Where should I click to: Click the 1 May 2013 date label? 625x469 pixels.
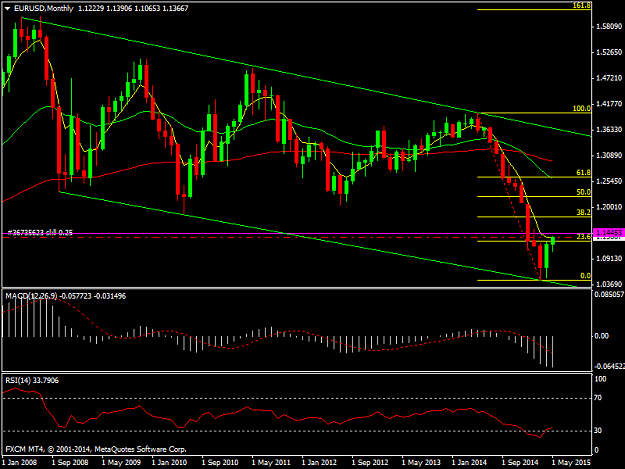[x=421, y=463]
